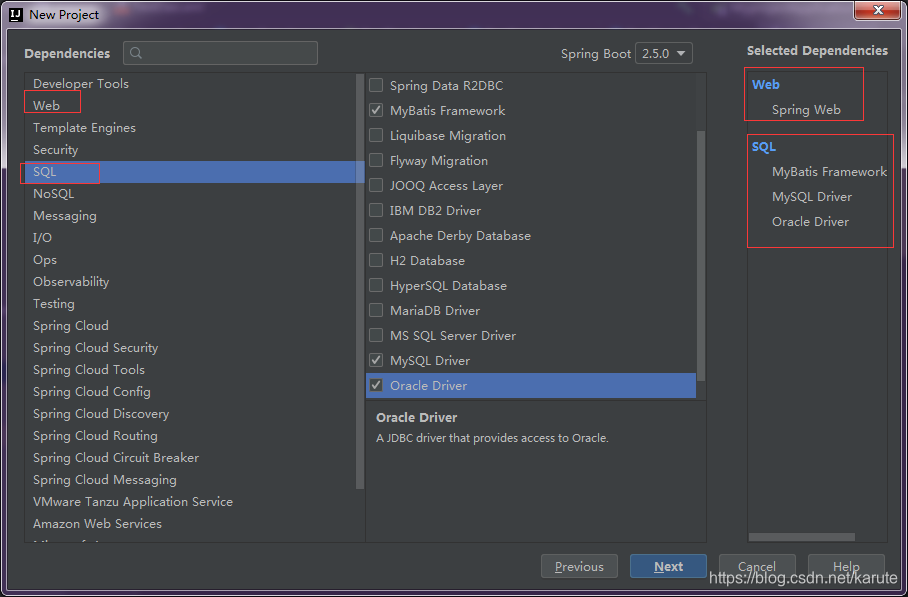Click the category list vertical scrollbar
Screen dimensions: 908x597
pyautogui.click(x=360, y=281)
